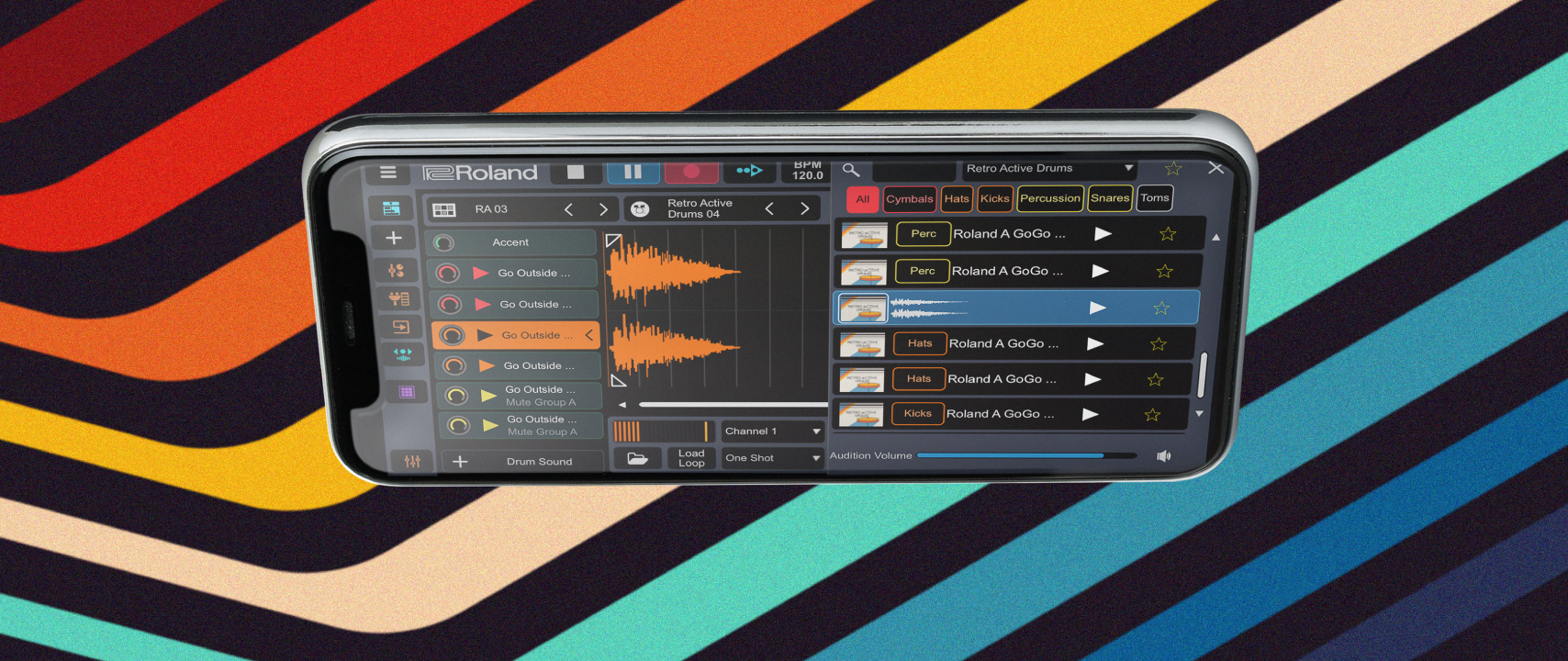
Task: Preview the Kicks Roland A GoGo sample
Action: click(x=1090, y=414)
